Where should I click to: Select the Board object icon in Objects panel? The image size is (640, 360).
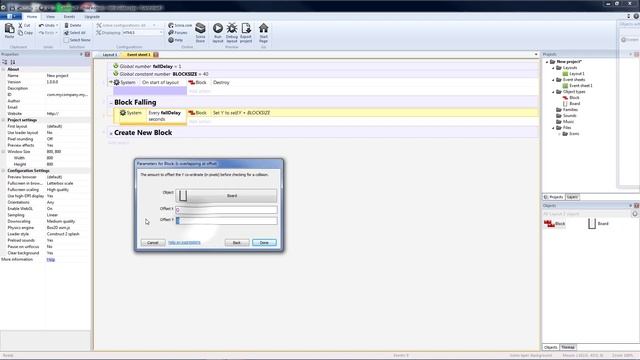click(592, 223)
